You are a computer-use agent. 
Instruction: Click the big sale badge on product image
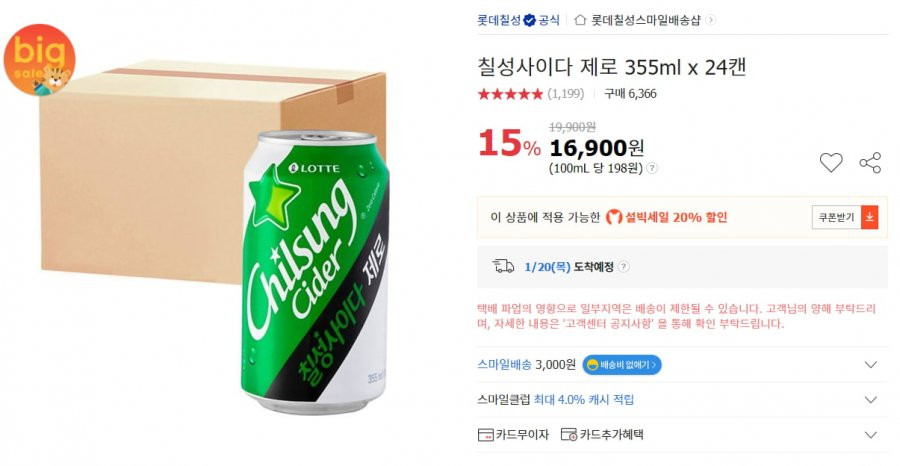tap(40, 60)
